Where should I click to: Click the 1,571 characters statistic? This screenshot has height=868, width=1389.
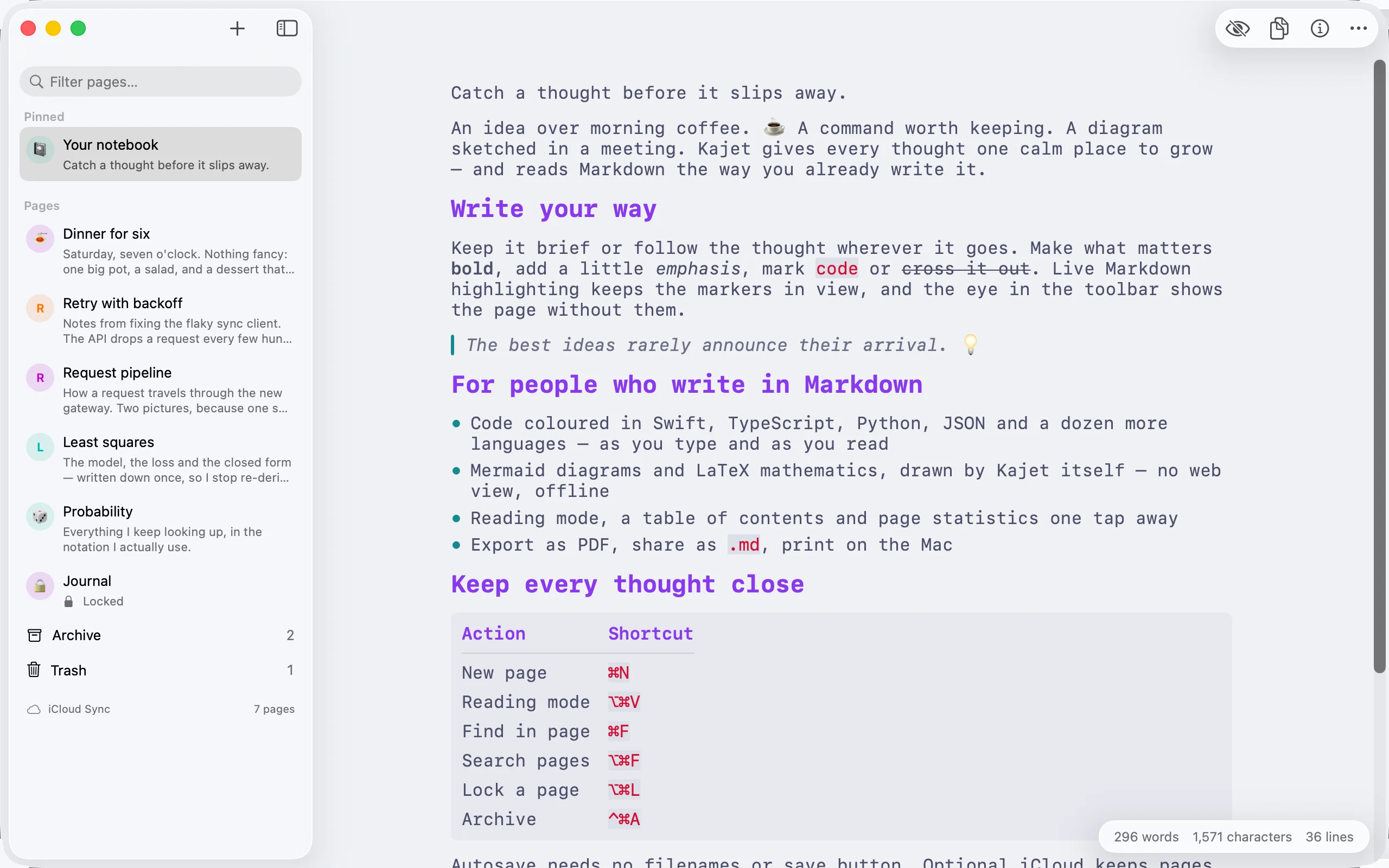pyautogui.click(x=1242, y=837)
